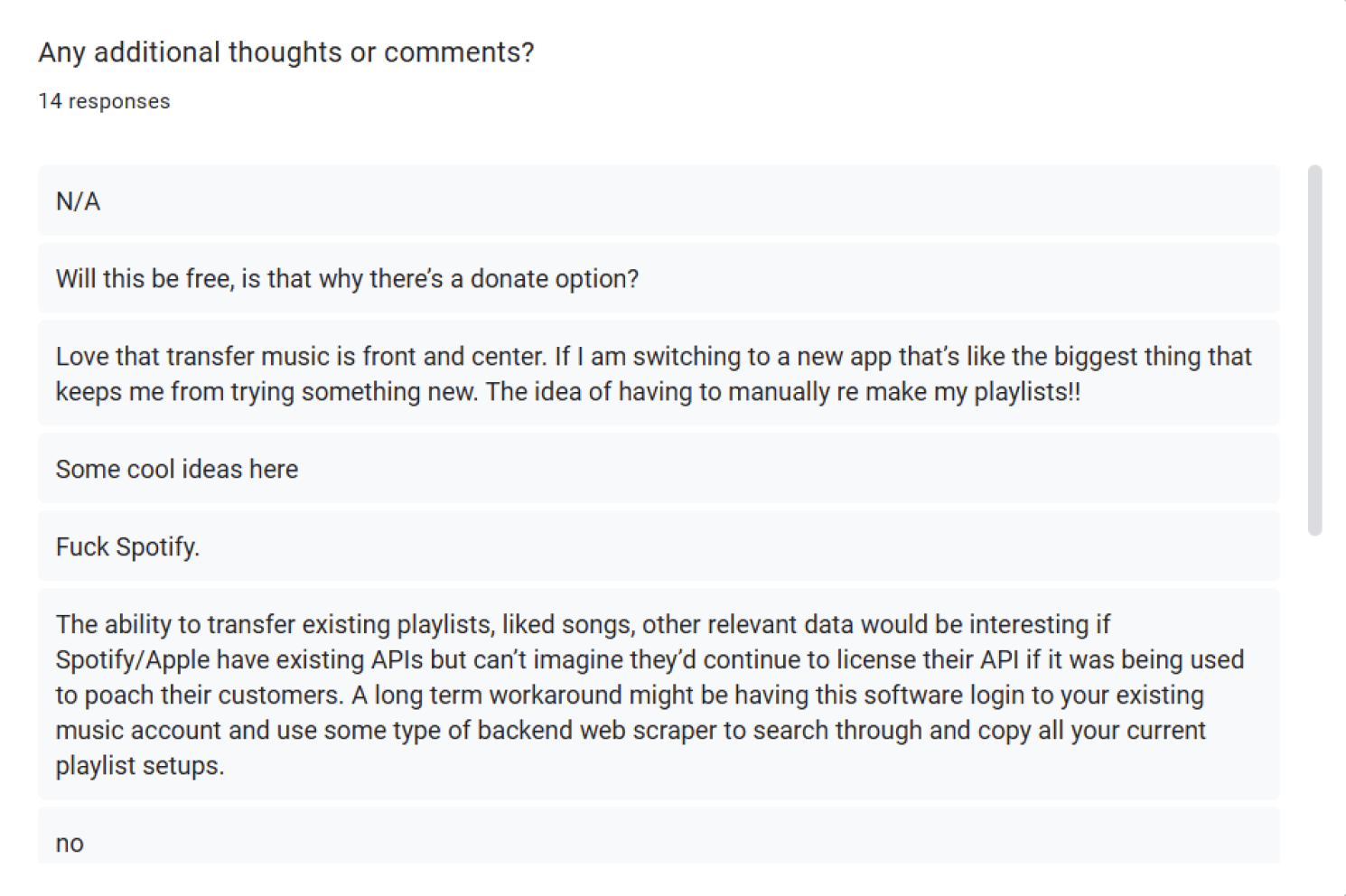Click the 'N/A' response card
Viewport: 1346px width, 896px height.
[x=658, y=201]
